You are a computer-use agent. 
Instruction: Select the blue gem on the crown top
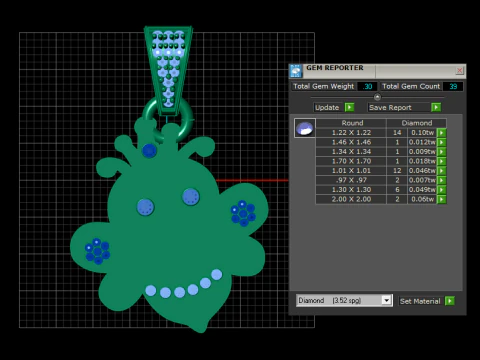point(149,151)
